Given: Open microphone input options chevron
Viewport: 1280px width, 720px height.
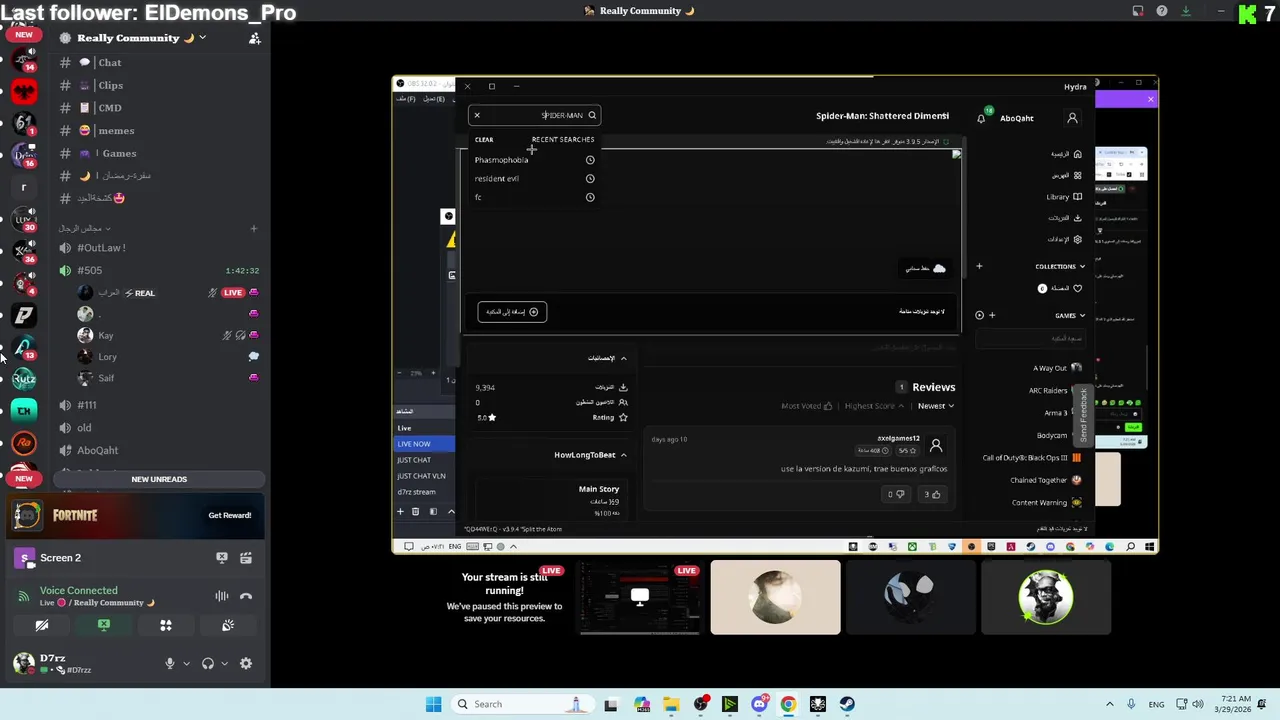Looking at the screenshot, I should click(x=185, y=663).
